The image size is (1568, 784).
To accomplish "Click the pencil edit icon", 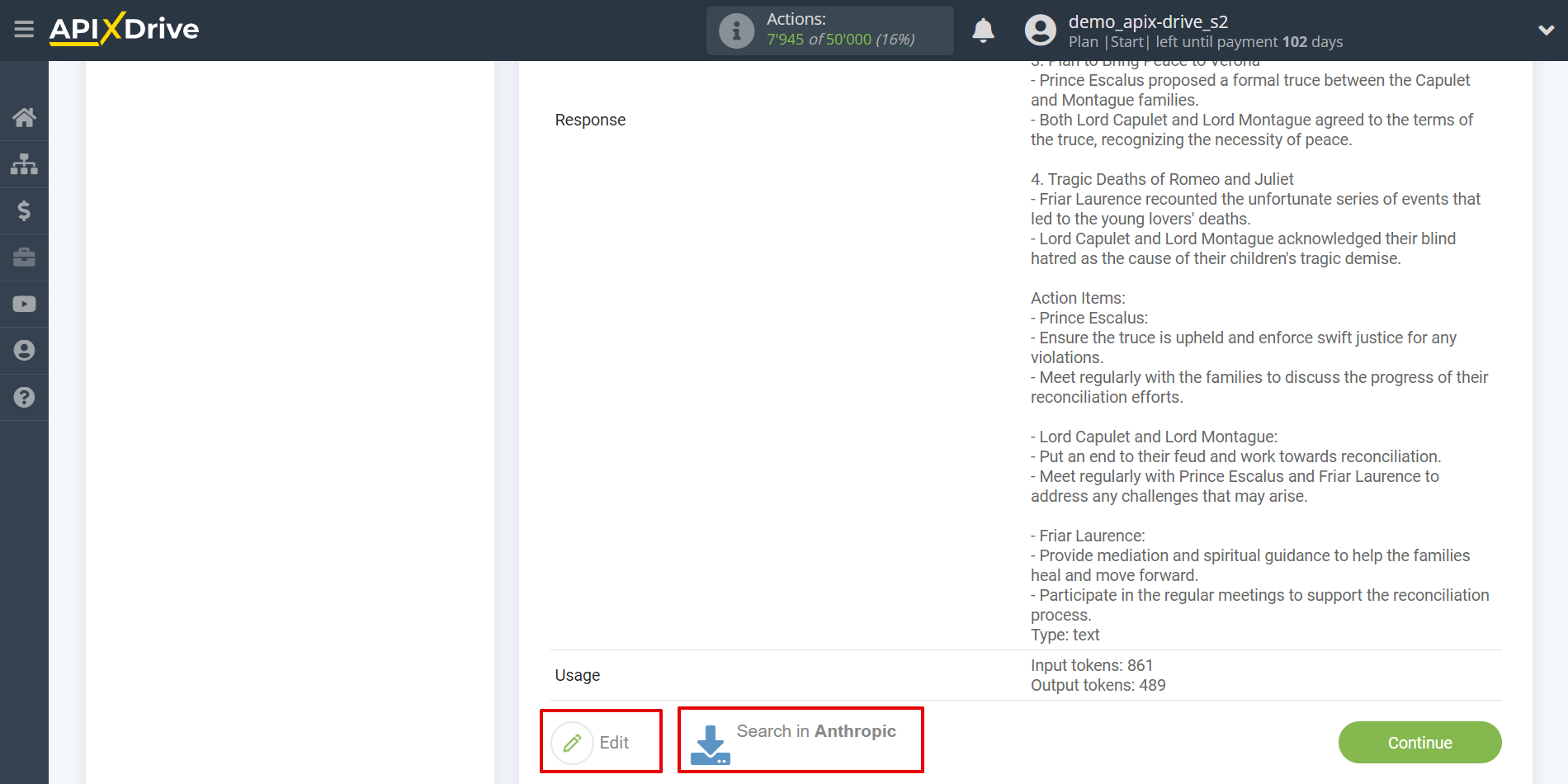I will [x=572, y=743].
